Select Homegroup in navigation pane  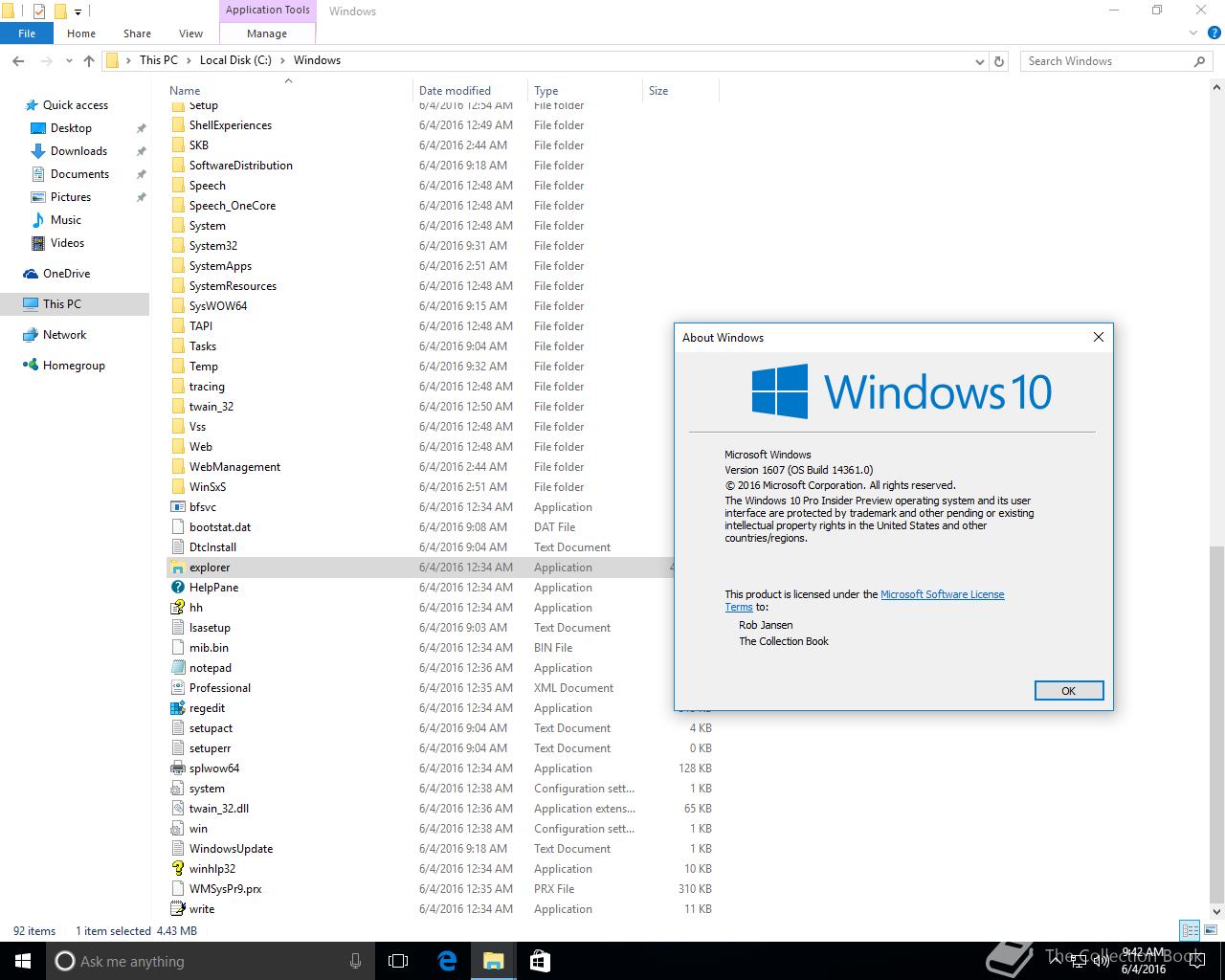click(x=74, y=366)
